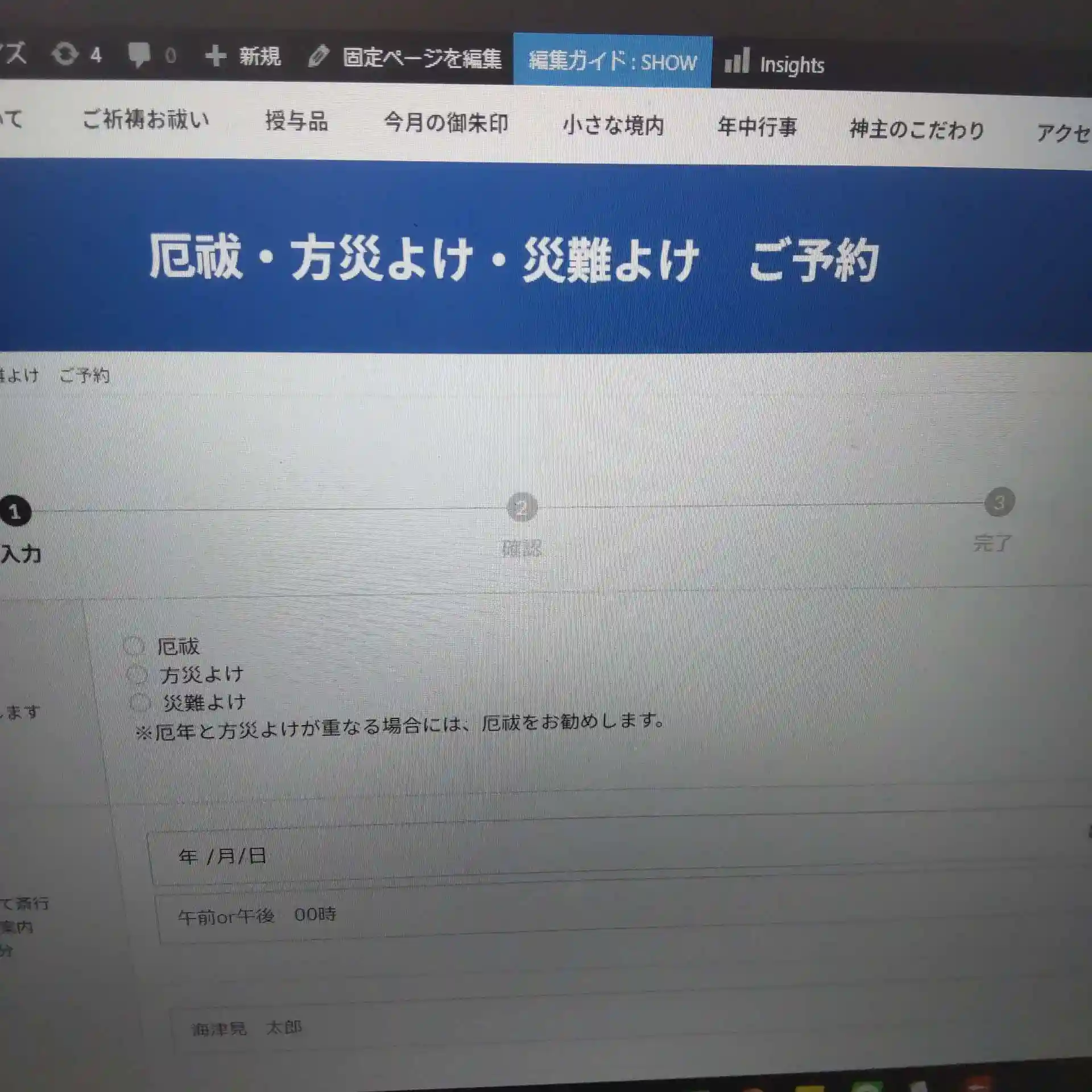The width and height of the screenshot is (1092, 1092).
Task: Select the 方災よけ radio button
Action: tap(137, 675)
